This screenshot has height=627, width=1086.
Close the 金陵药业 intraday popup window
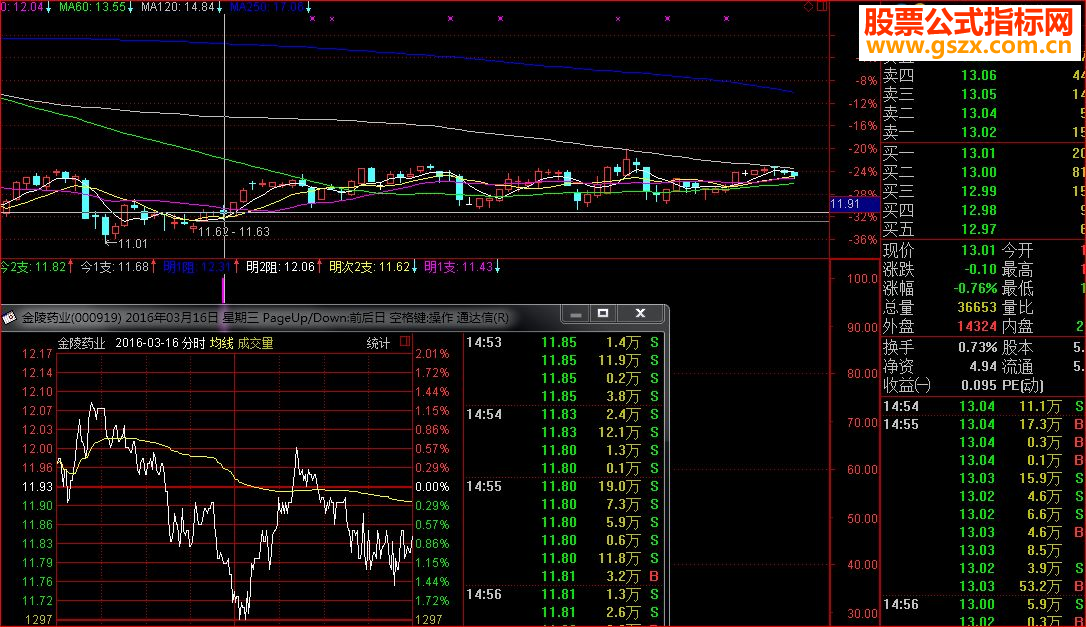tap(641, 313)
